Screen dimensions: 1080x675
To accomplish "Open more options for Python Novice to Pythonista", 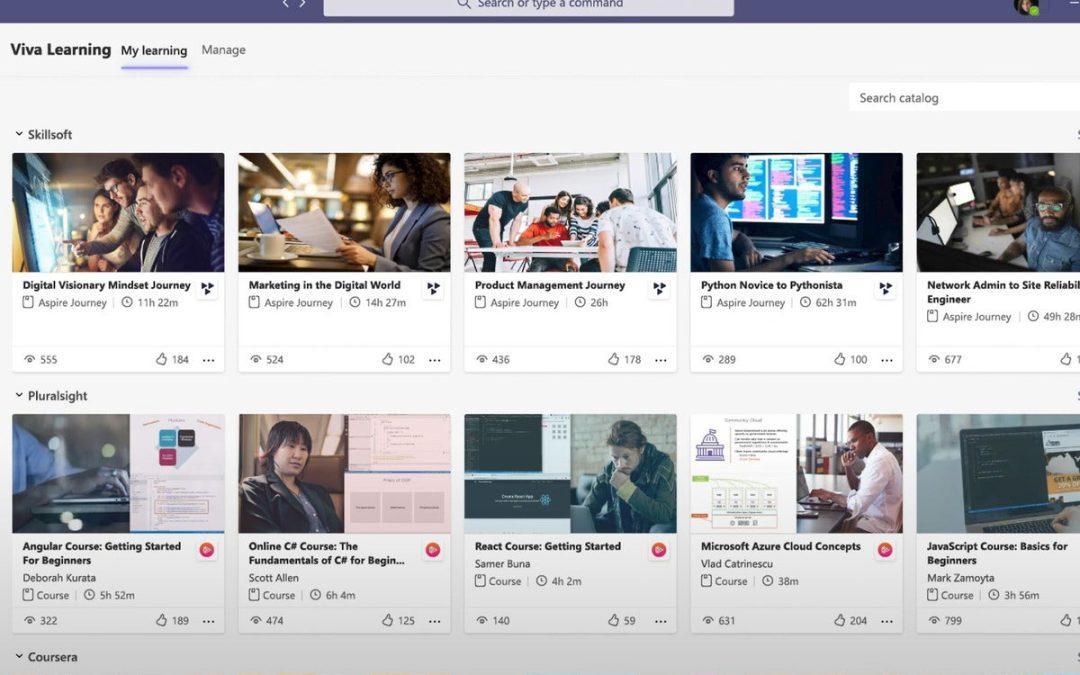I will pyautogui.click(x=886, y=360).
